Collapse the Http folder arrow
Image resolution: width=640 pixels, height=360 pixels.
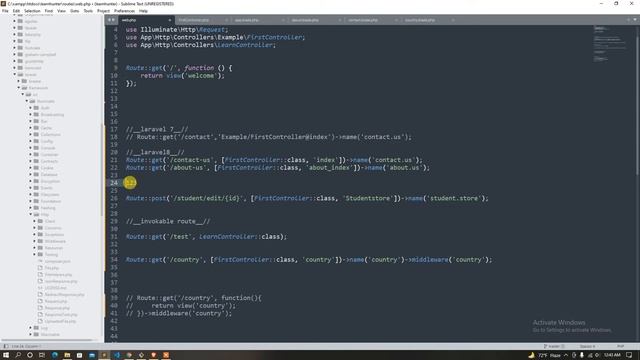click(x=31, y=215)
